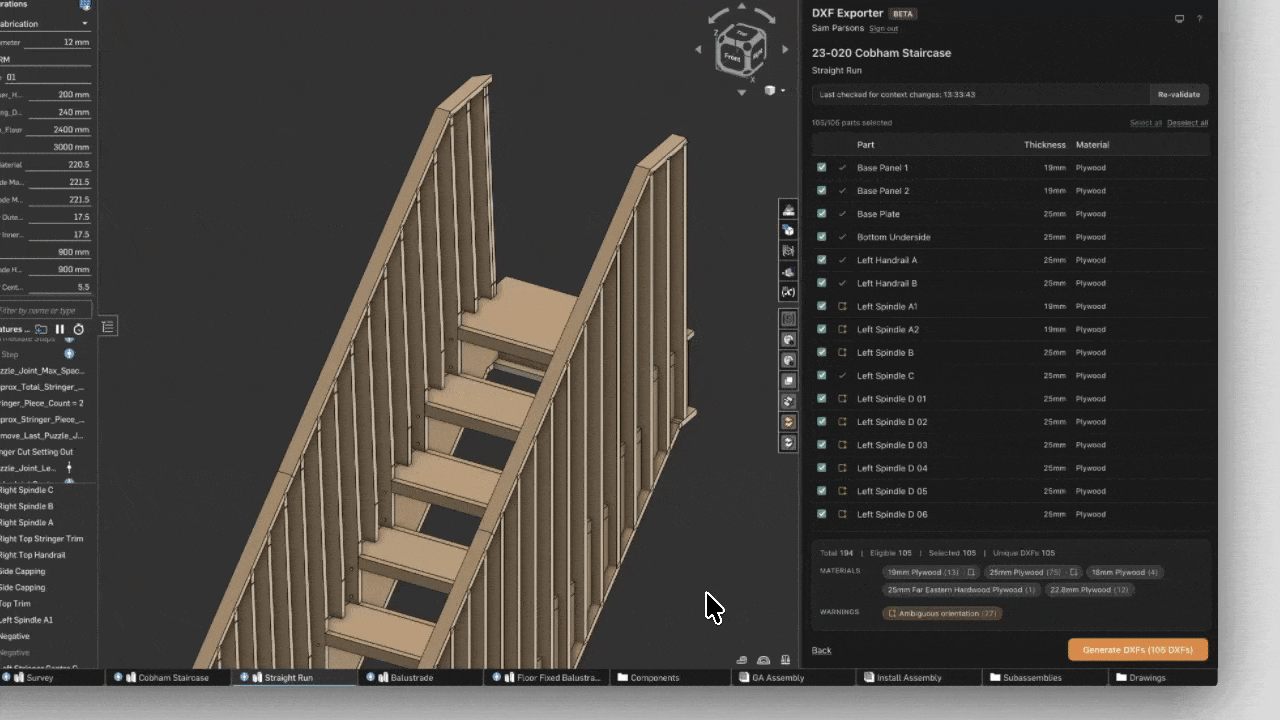Switch to the Cobham Staircase tab
Image resolution: width=1280 pixels, height=720 pixels.
coord(169,677)
